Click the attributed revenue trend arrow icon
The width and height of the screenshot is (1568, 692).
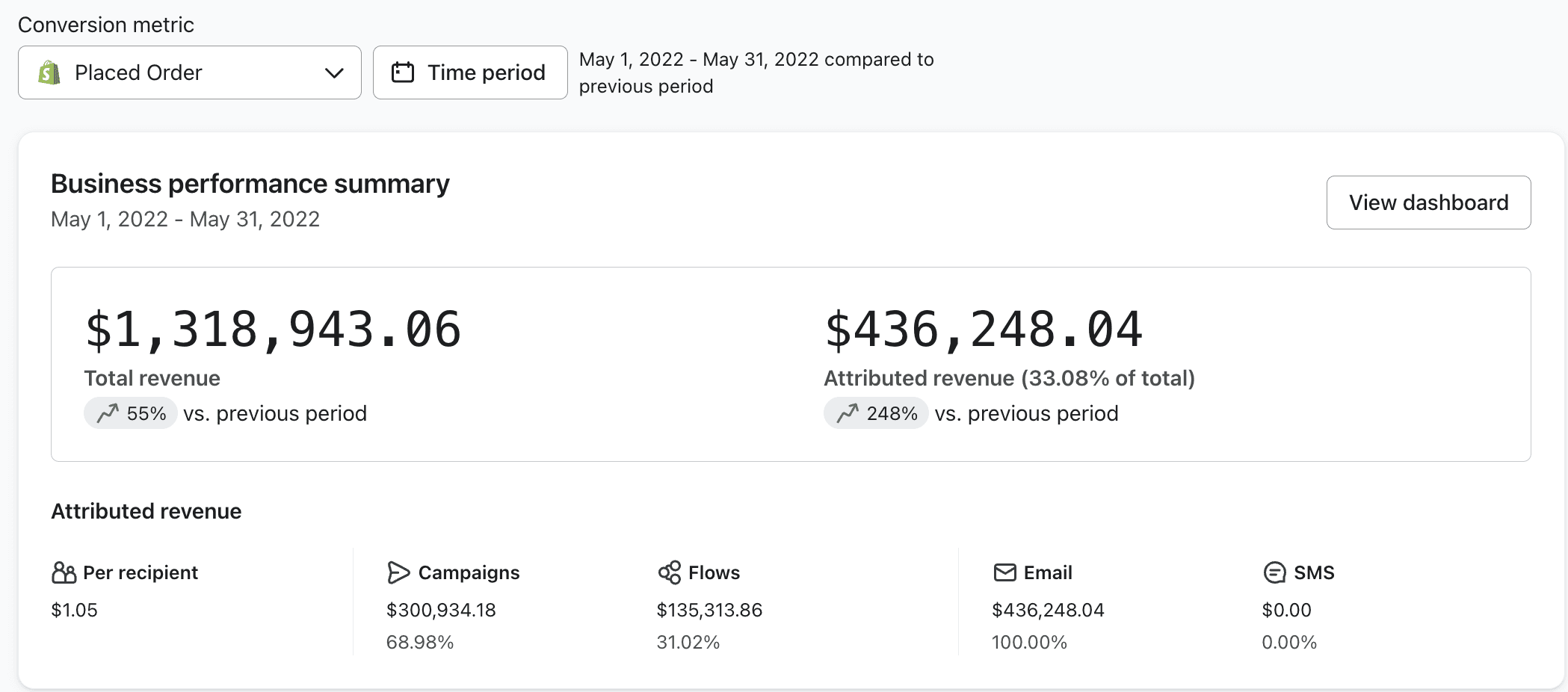pos(848,413)
